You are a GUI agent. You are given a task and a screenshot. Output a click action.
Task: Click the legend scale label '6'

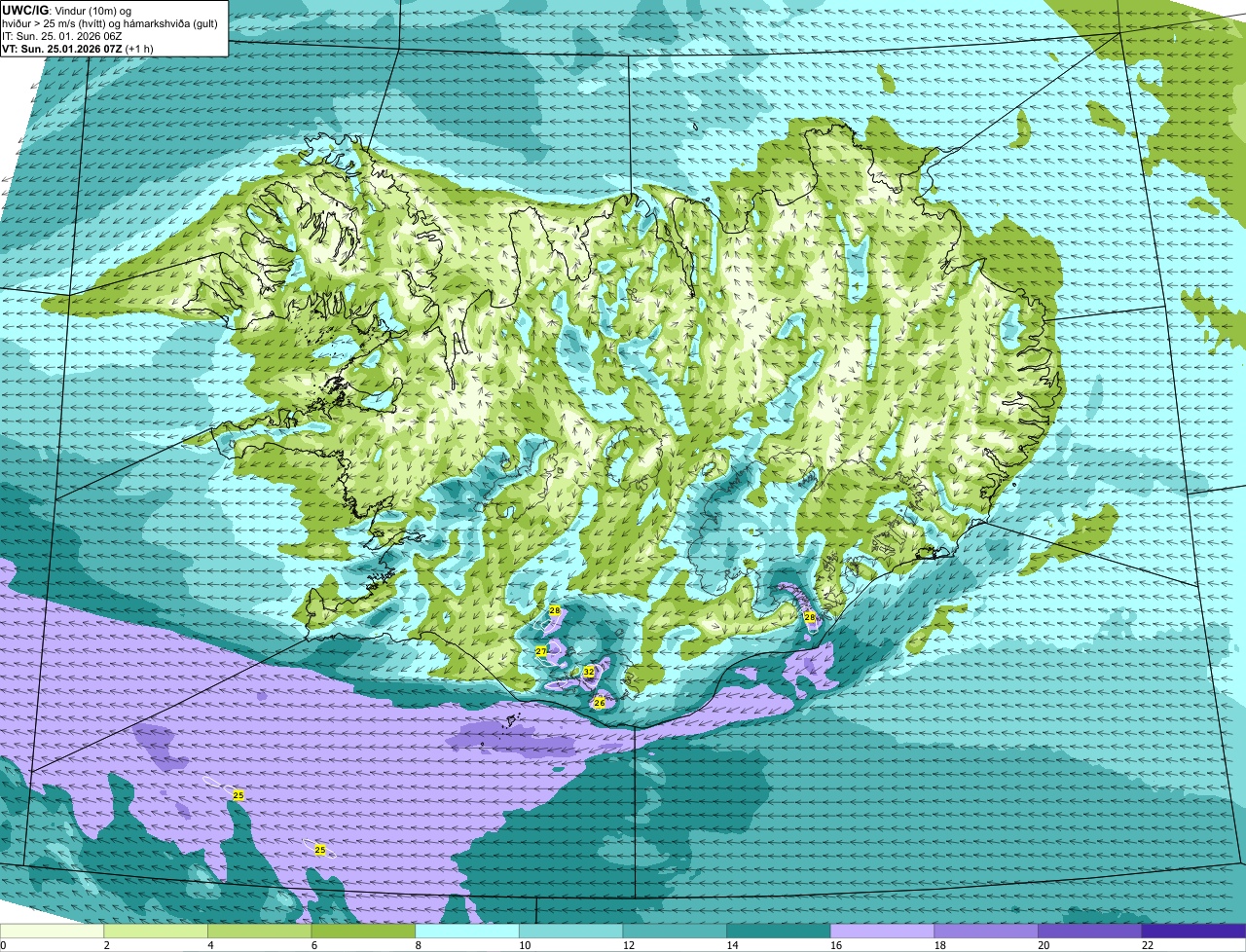313,945
